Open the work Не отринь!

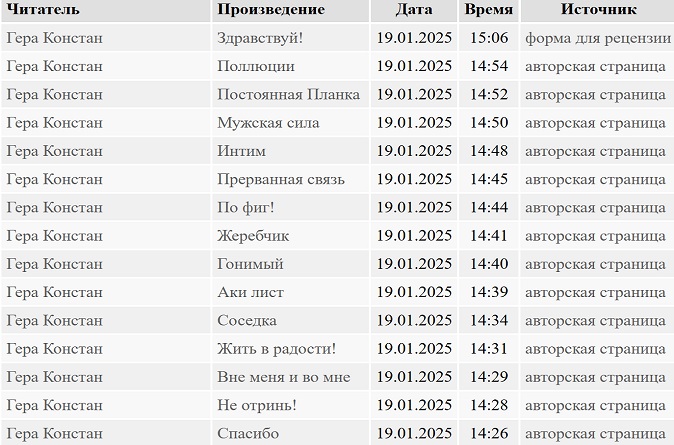click(257, 405)
